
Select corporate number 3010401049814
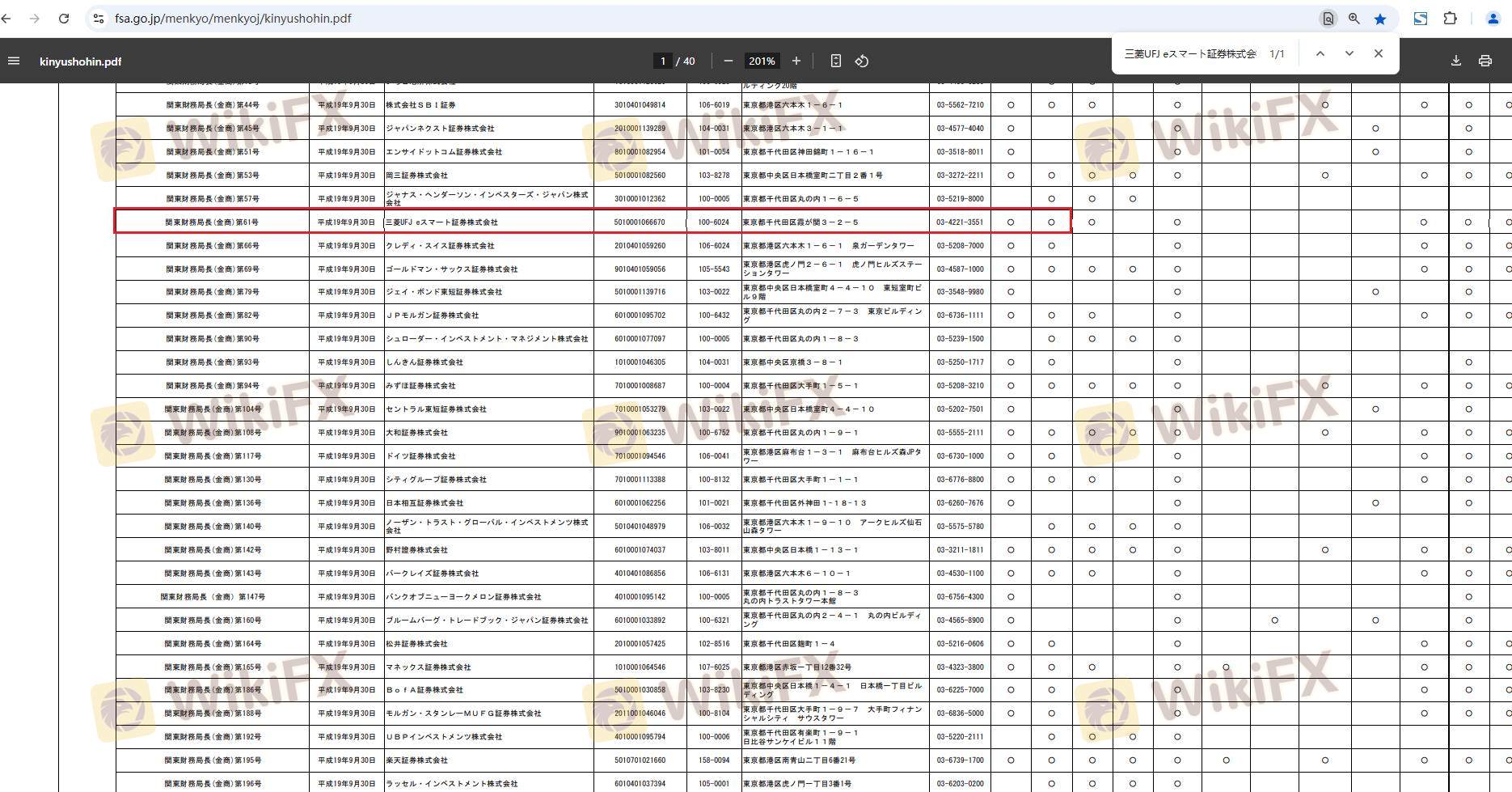(x=640, y=105)
